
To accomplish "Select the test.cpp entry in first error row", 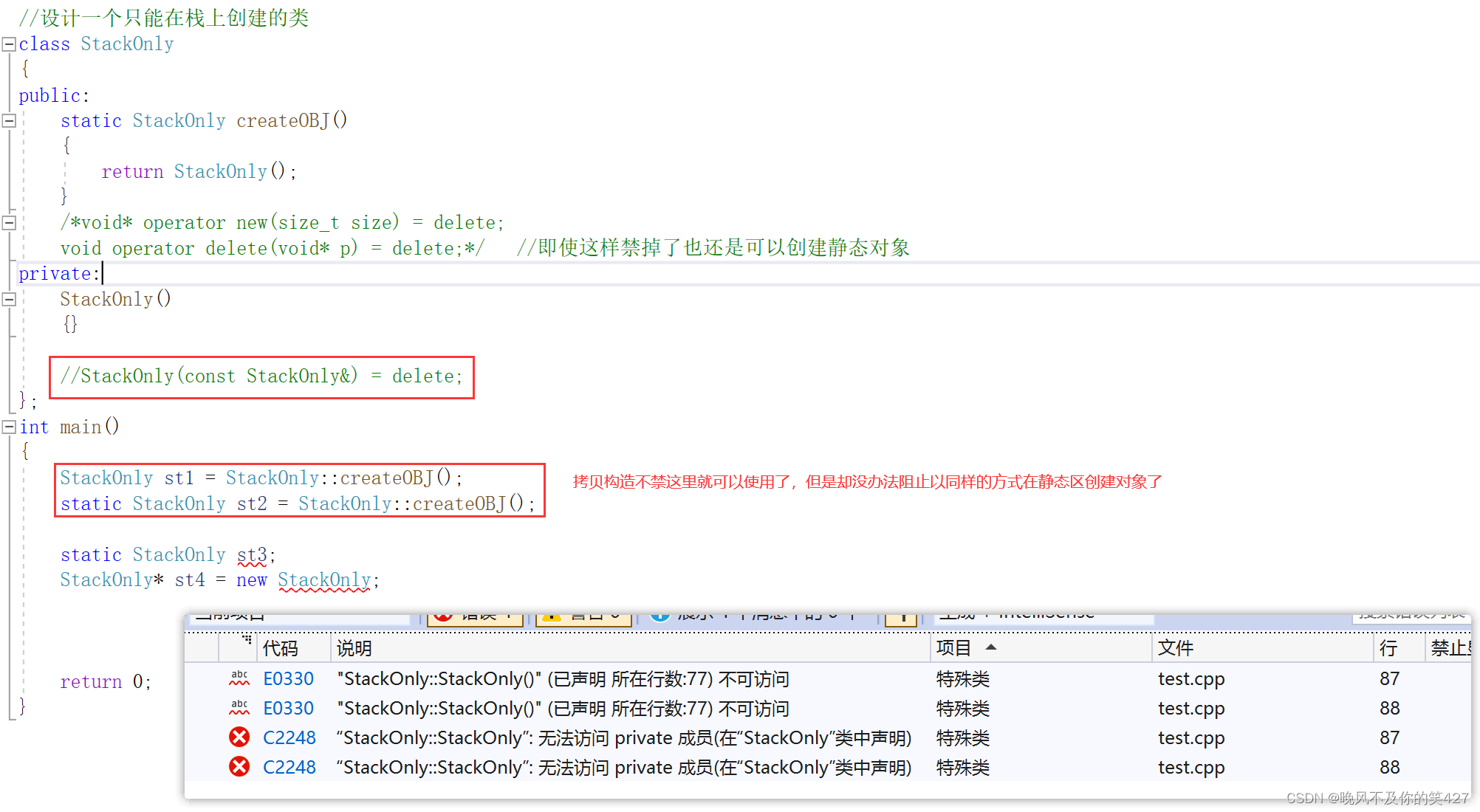I will (x=1190, y=678).
